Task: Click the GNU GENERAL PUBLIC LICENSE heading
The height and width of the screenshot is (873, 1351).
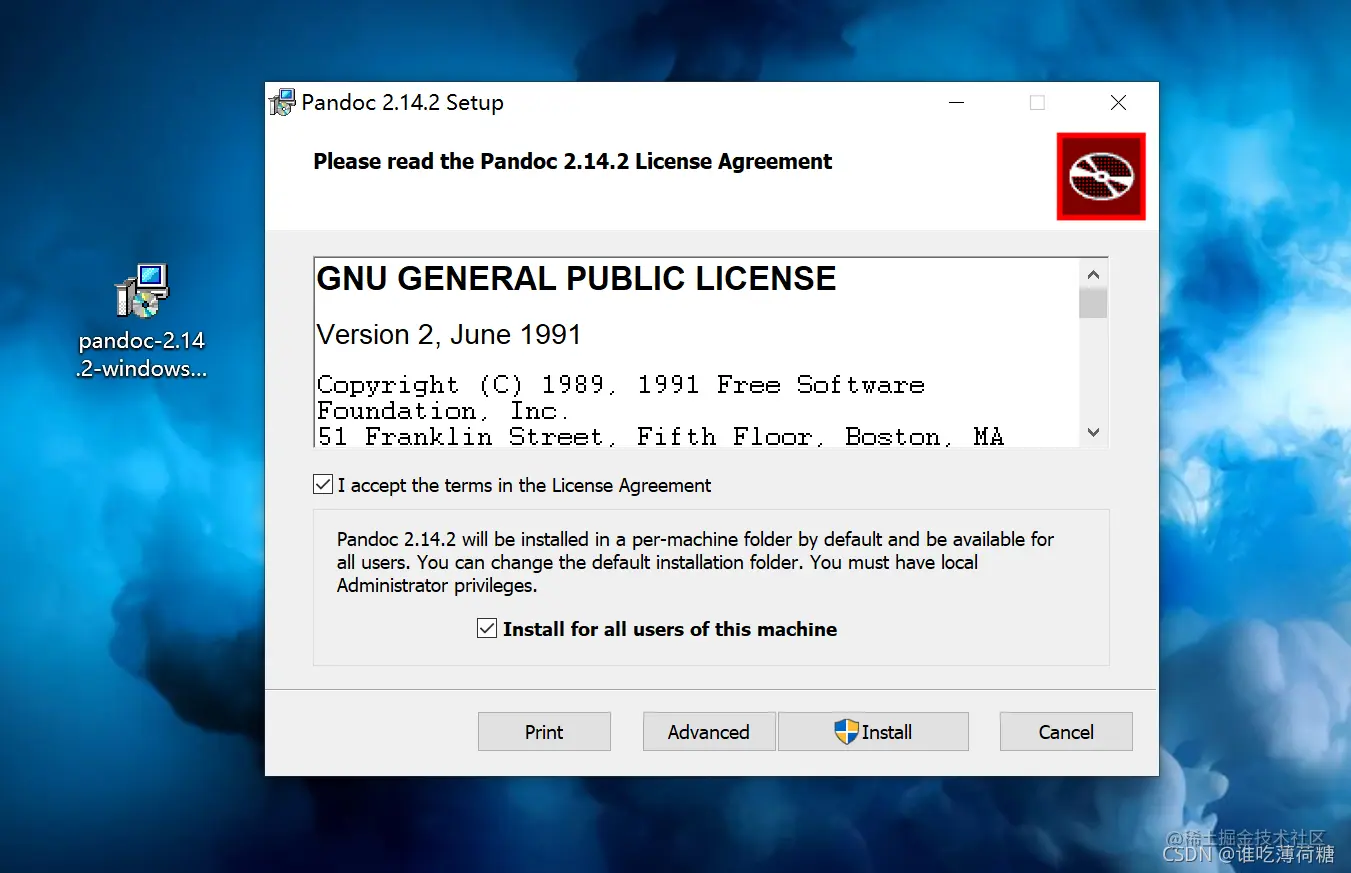Action: click(576, 279)
